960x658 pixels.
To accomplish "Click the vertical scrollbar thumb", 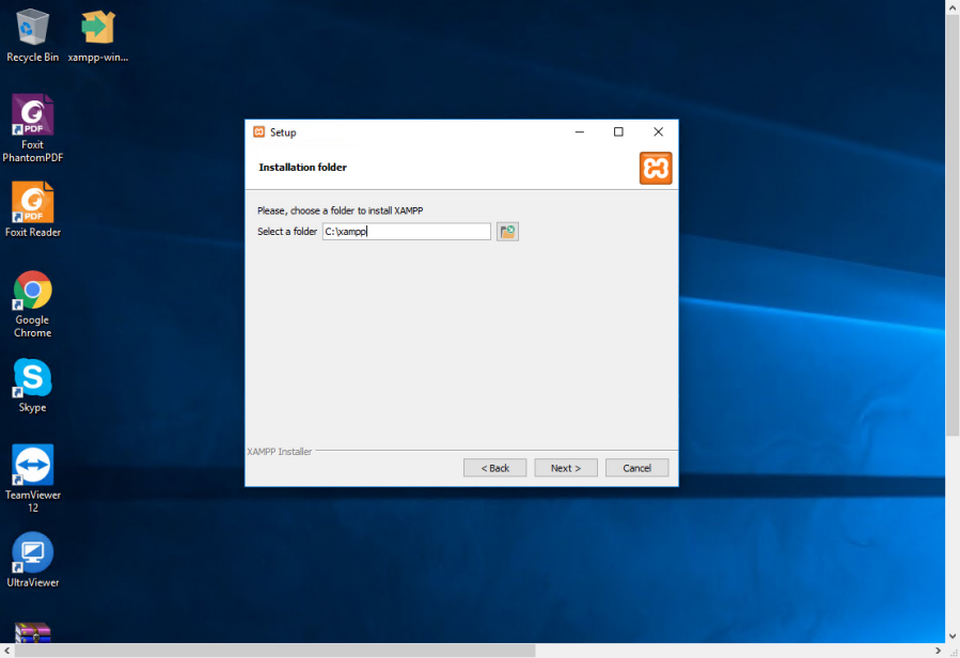I will click(x=953, y=225).
